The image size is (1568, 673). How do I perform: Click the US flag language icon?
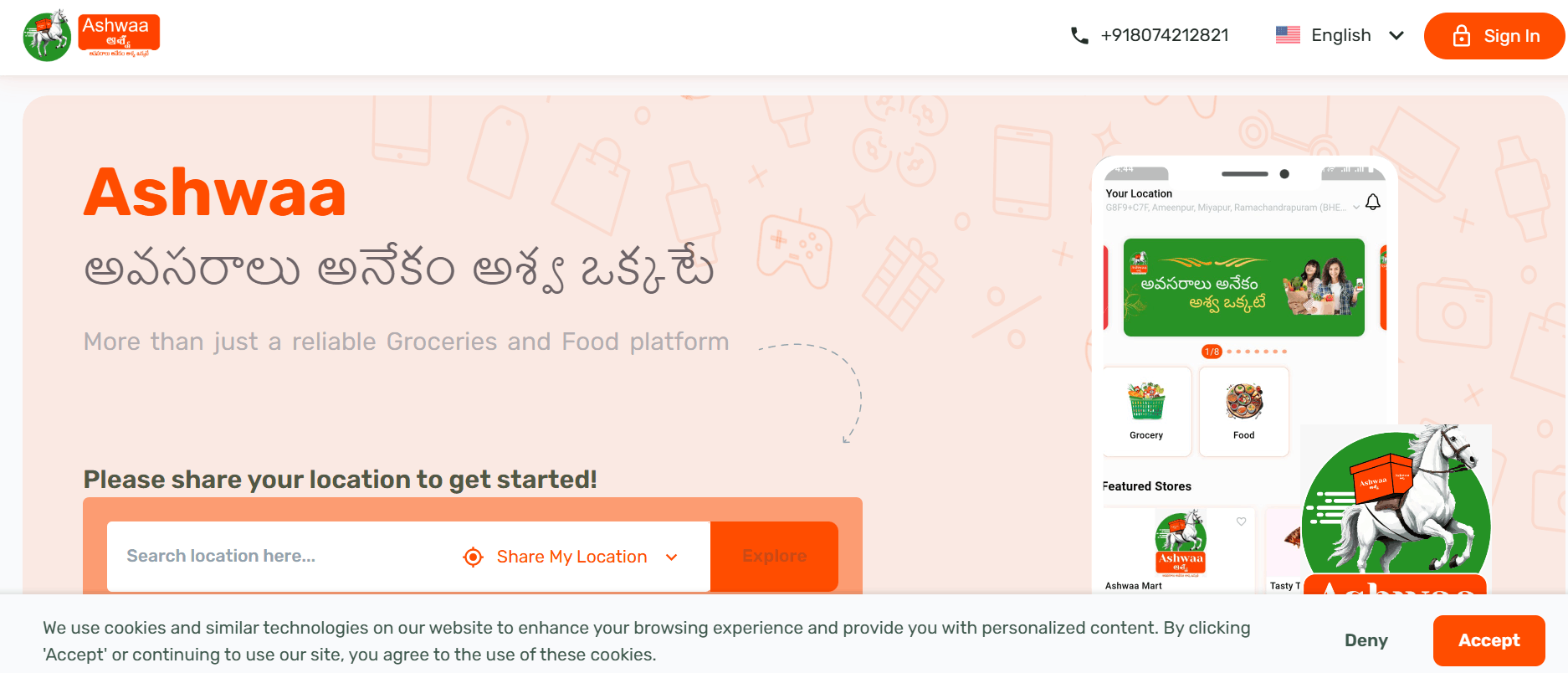pos(1288,35)
